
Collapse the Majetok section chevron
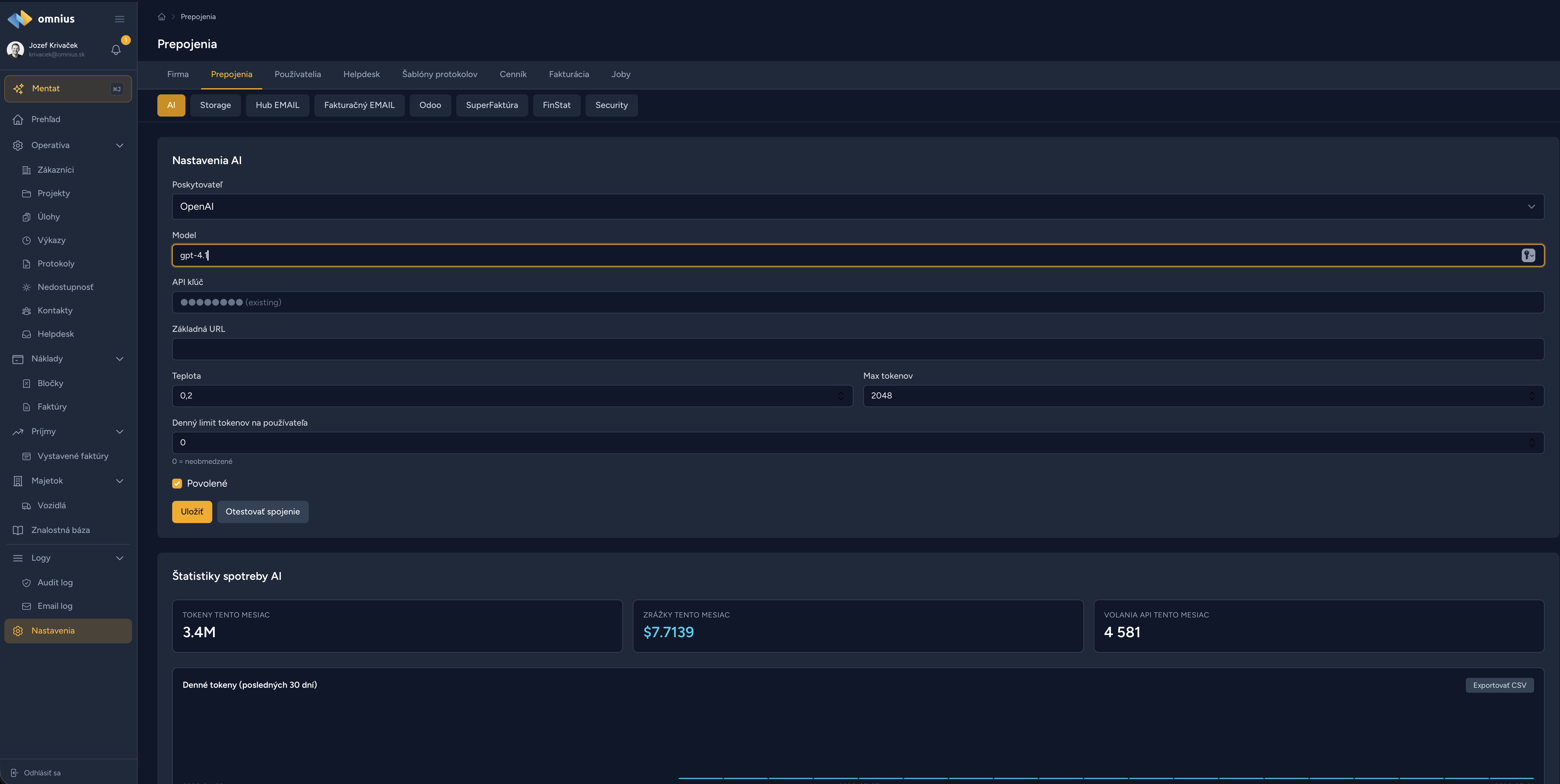(119, 481)
